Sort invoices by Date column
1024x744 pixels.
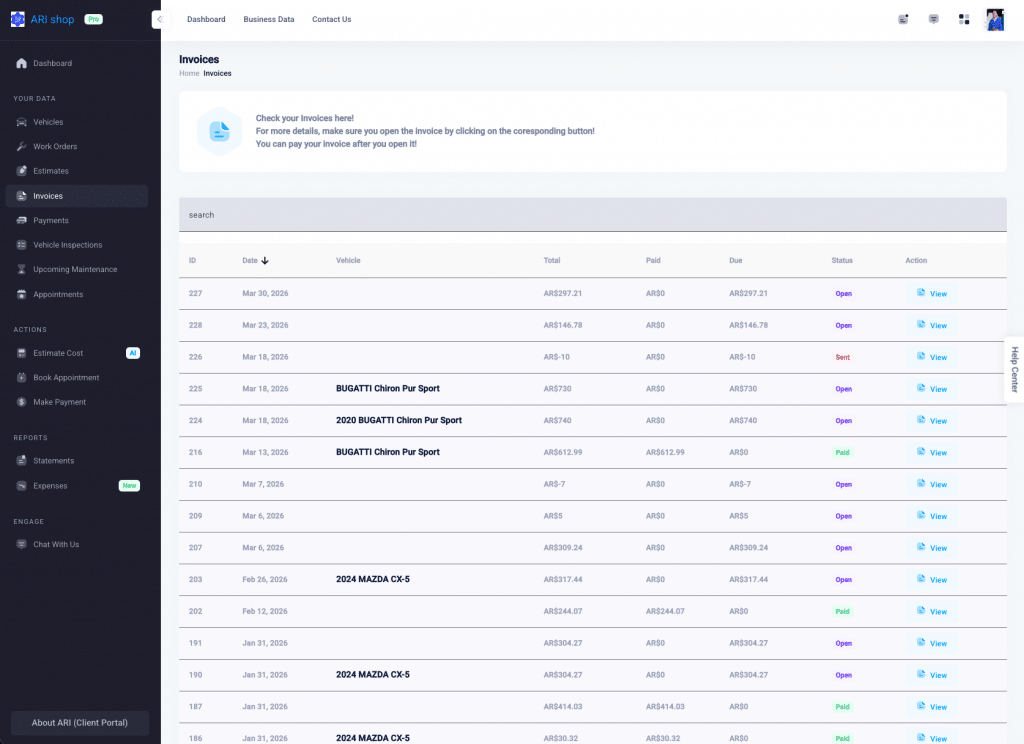coord(252,260)
